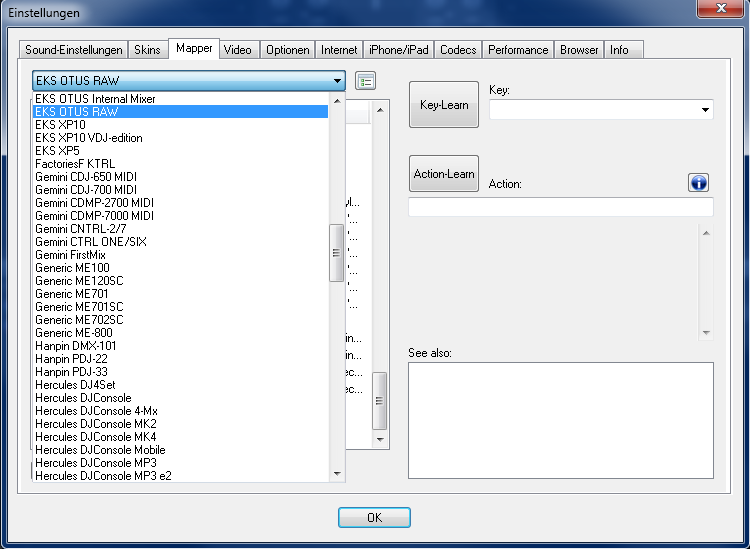Select the highlighted EKS OTUS RAW entry
750x549 pixels.
[x=181, y=111]
